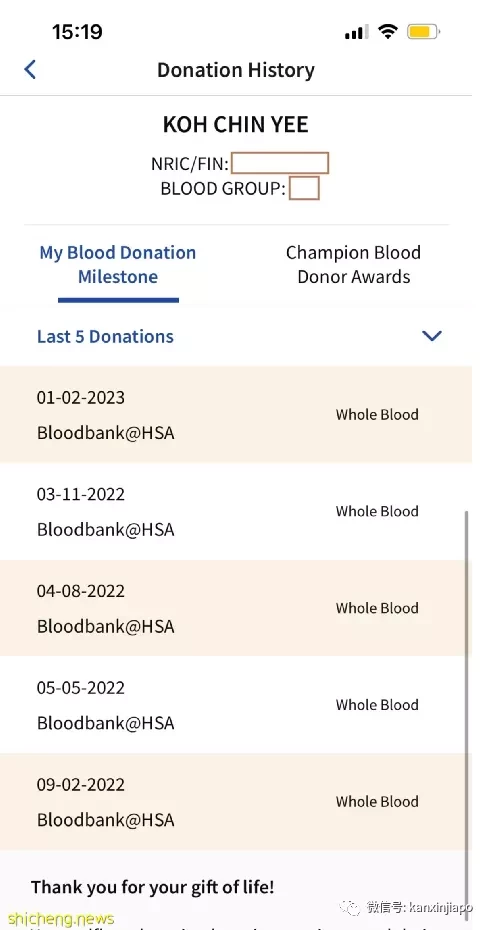
Task: Click the Blood Group value box
Action: tap(304, 188)
